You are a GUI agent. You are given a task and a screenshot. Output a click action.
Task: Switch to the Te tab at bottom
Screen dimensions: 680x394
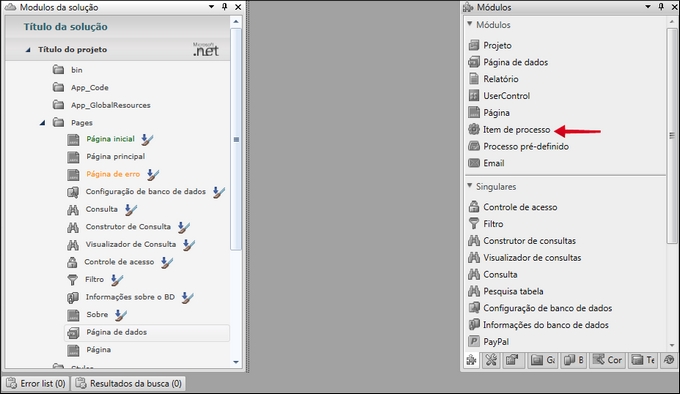643,360
